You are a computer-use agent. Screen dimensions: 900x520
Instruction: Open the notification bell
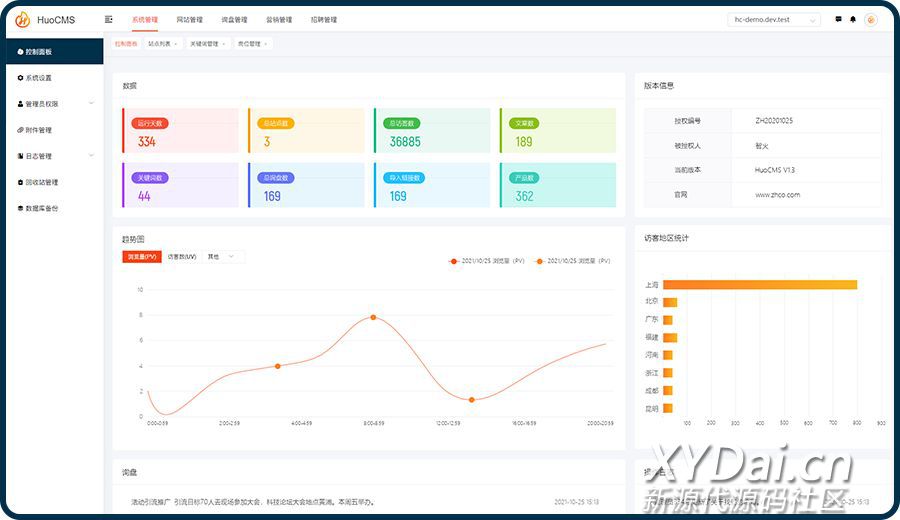point(853,19)
